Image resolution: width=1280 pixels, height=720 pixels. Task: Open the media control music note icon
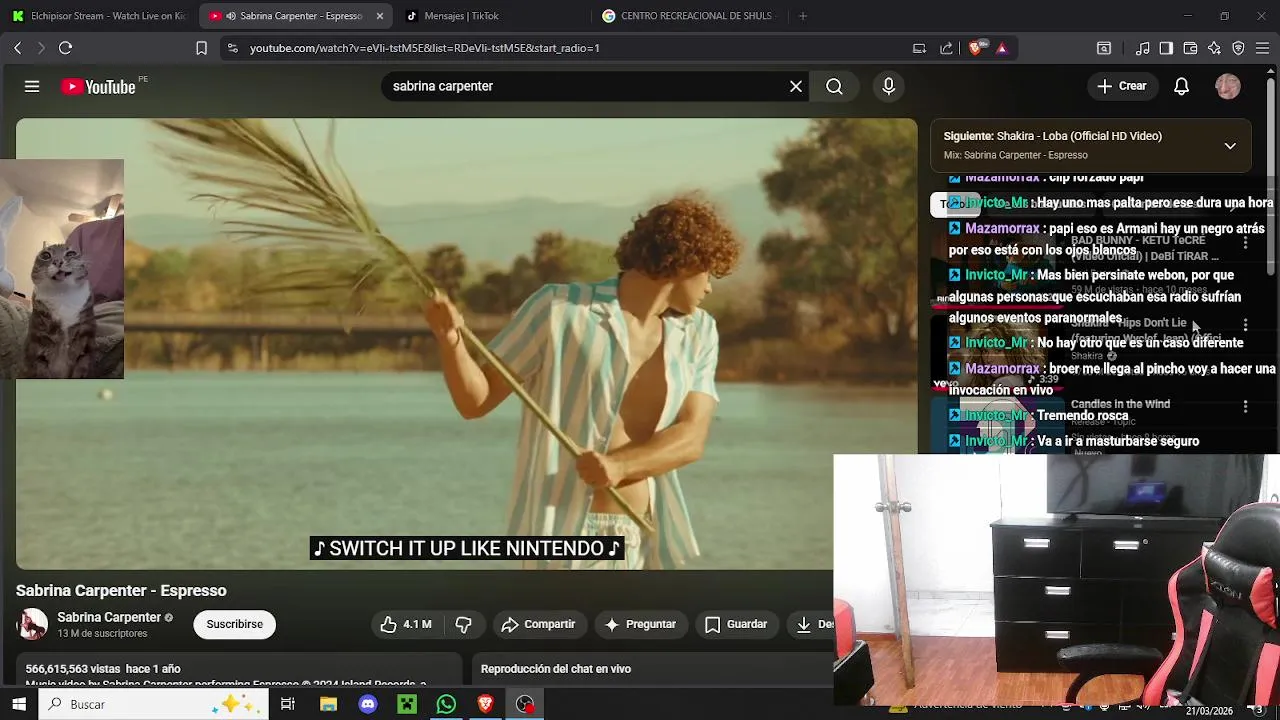click(1142, 48)
